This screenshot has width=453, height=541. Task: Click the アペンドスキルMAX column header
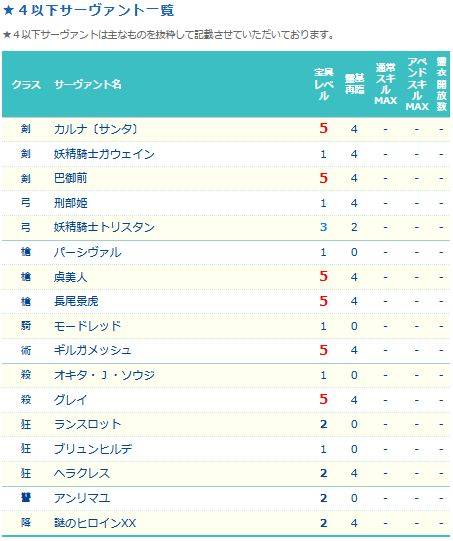[x=417, y=84]
